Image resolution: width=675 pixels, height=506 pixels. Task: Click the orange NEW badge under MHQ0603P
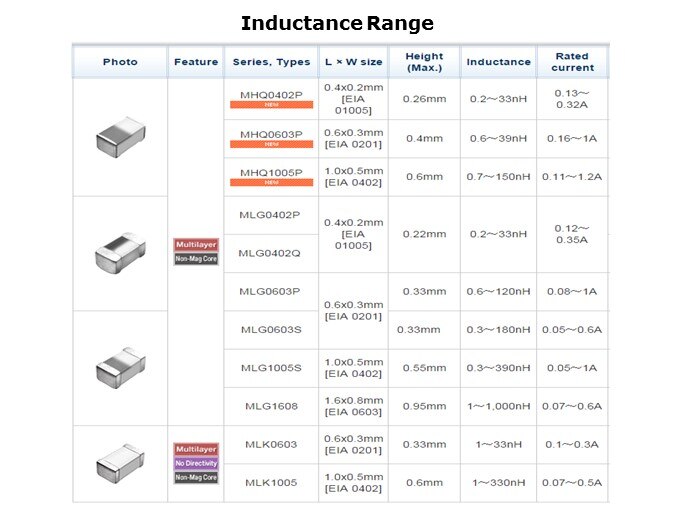[x=270, y=143]
